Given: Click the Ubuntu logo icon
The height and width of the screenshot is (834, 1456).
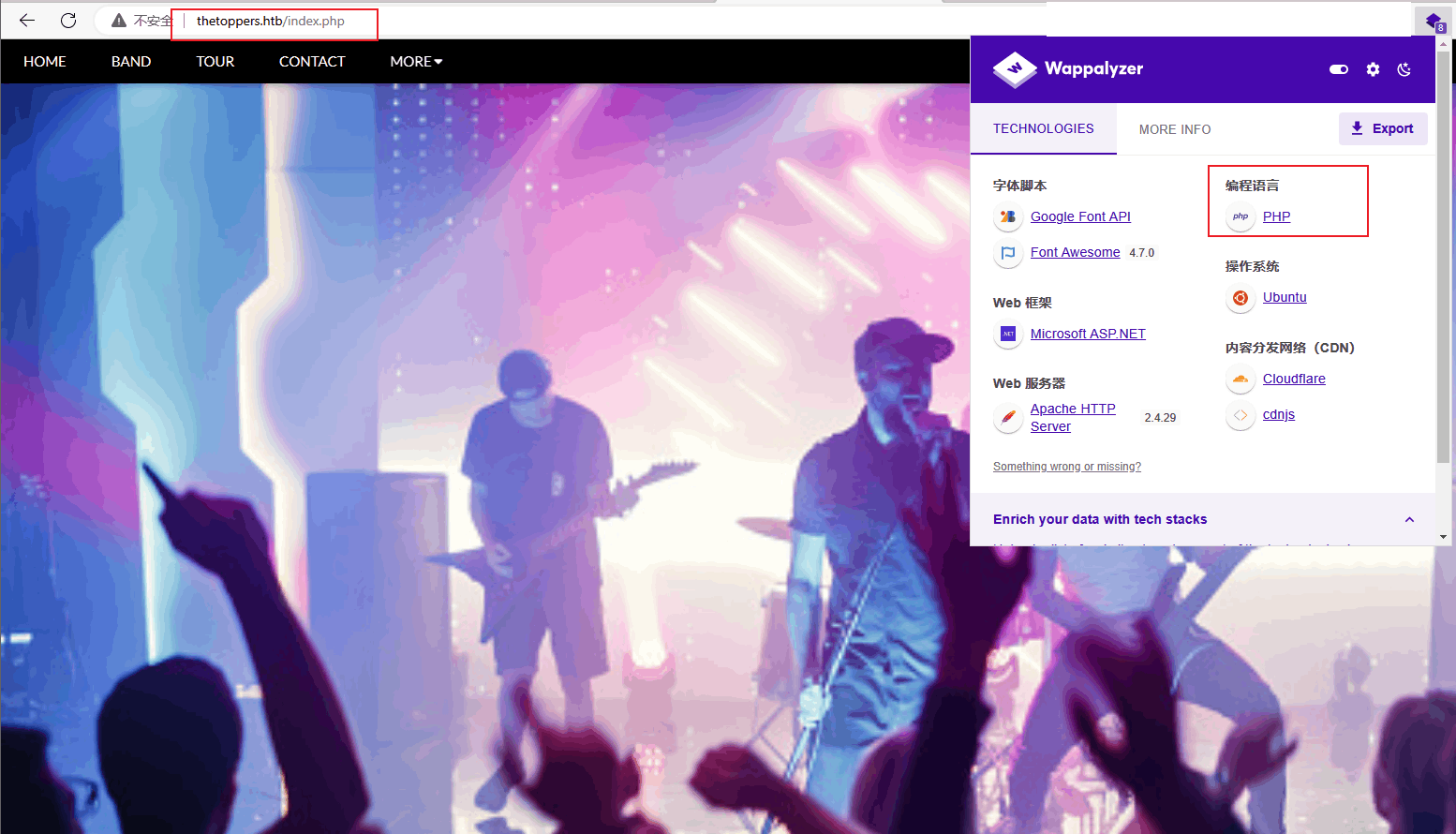Looking at the screenshot, I should point(1241,298).
